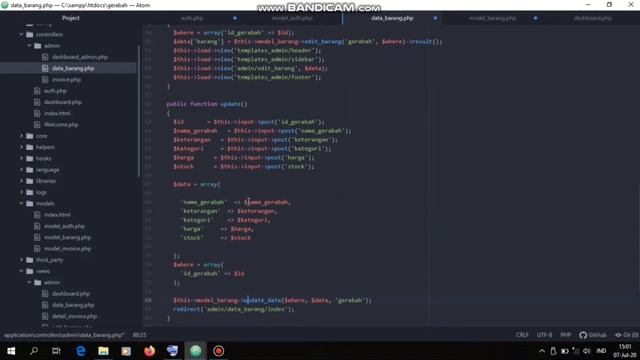Click the GitHub octocat icon in status bar

pyautogui.click(x=583, y=335)
